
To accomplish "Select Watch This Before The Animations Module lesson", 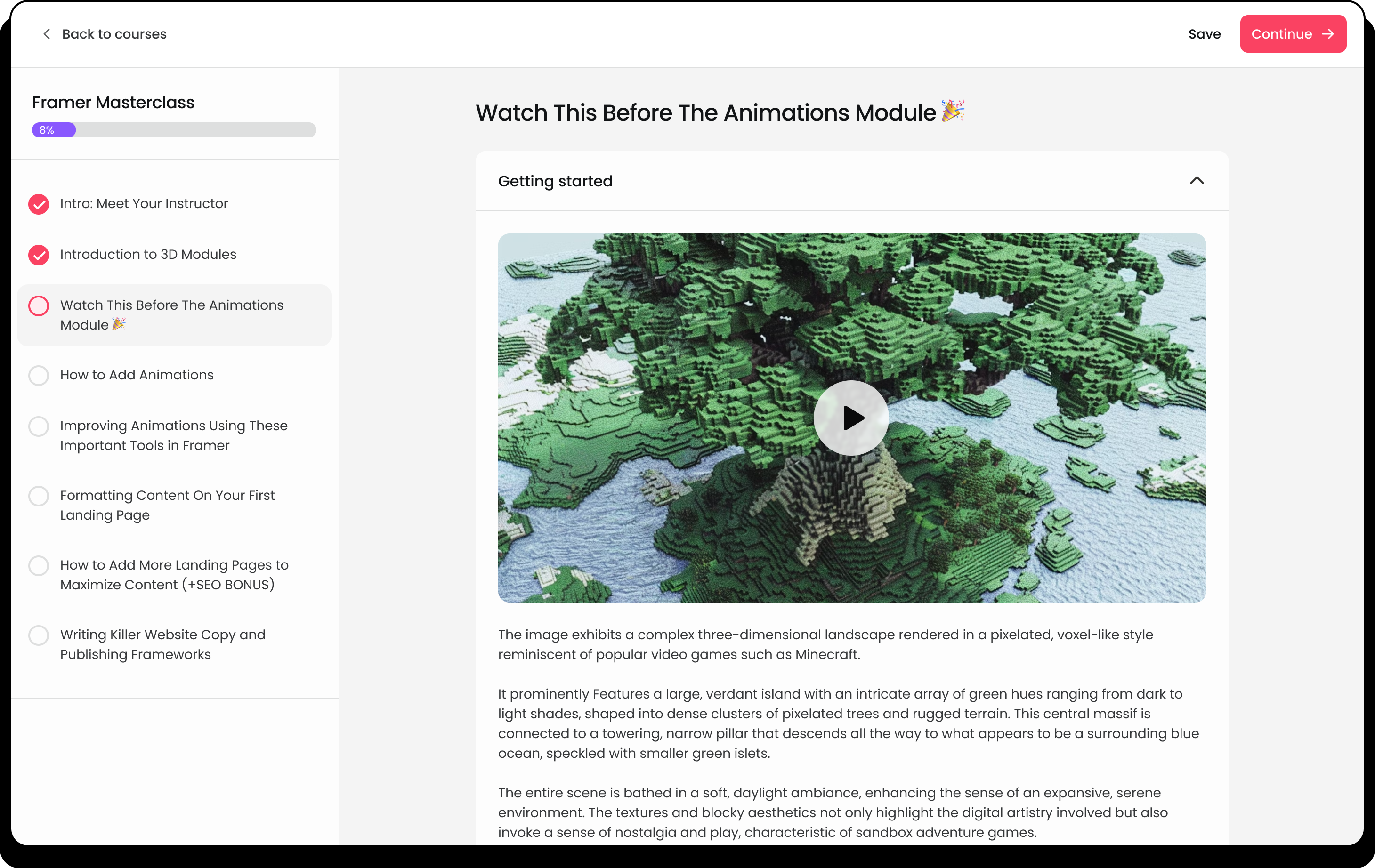I will click(174, 315).
